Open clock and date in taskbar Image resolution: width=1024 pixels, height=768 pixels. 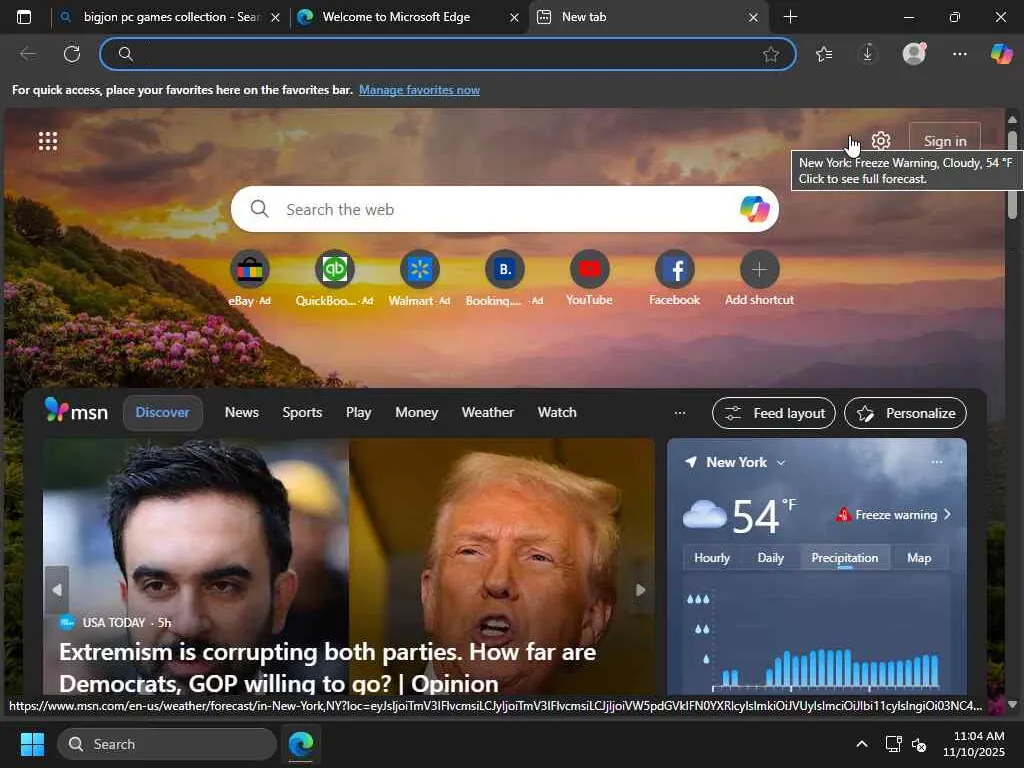[x=974, y=744]
